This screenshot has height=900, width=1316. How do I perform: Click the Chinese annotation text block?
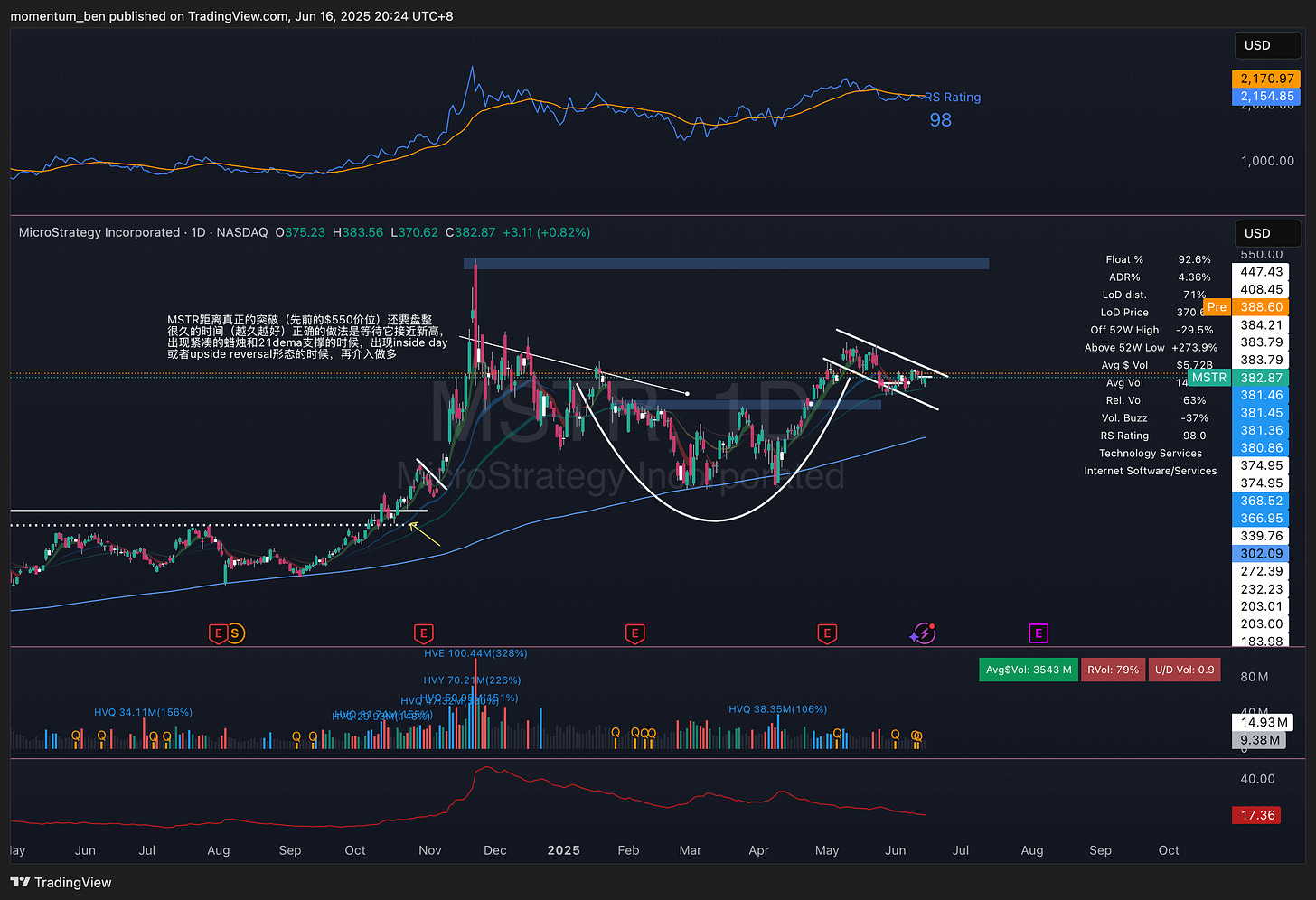307,337
